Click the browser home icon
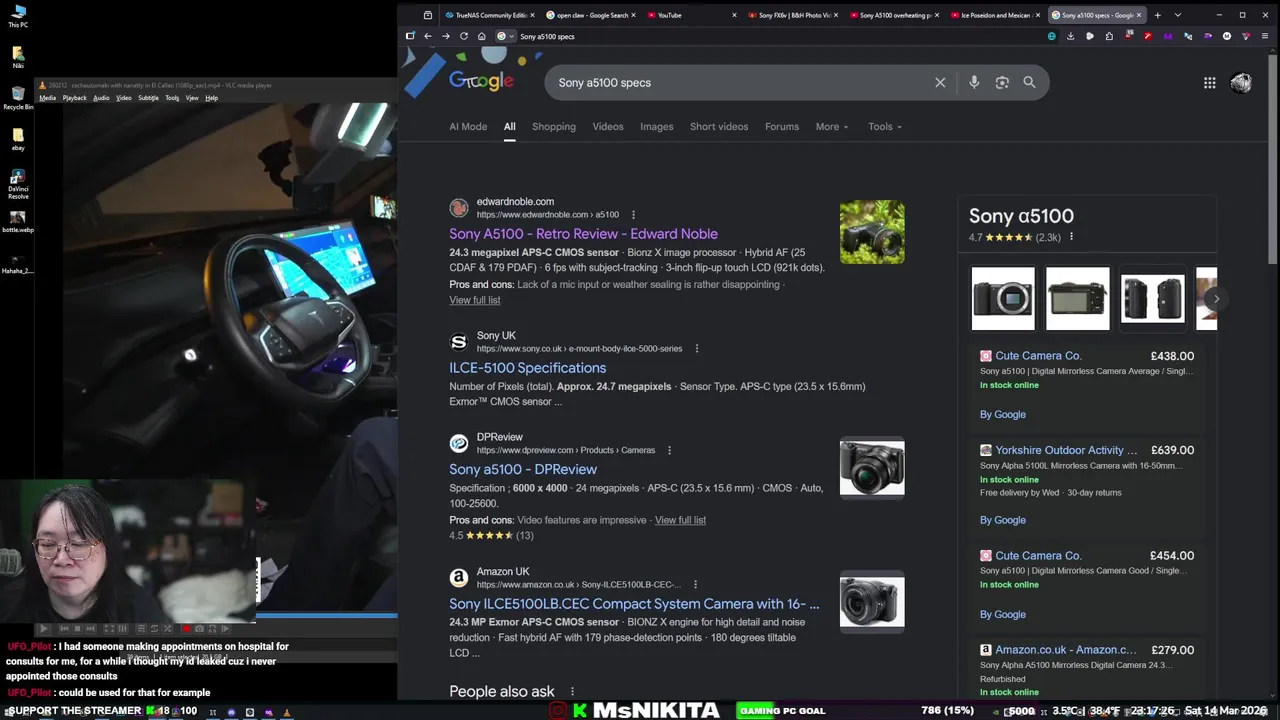The image size is (1280, 720). [481, 36]
